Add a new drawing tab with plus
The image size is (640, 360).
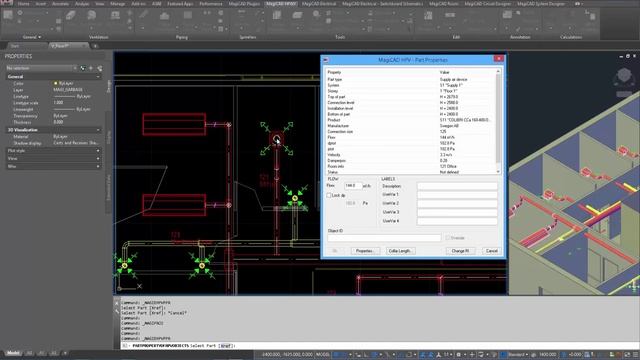tap(95, 46)
